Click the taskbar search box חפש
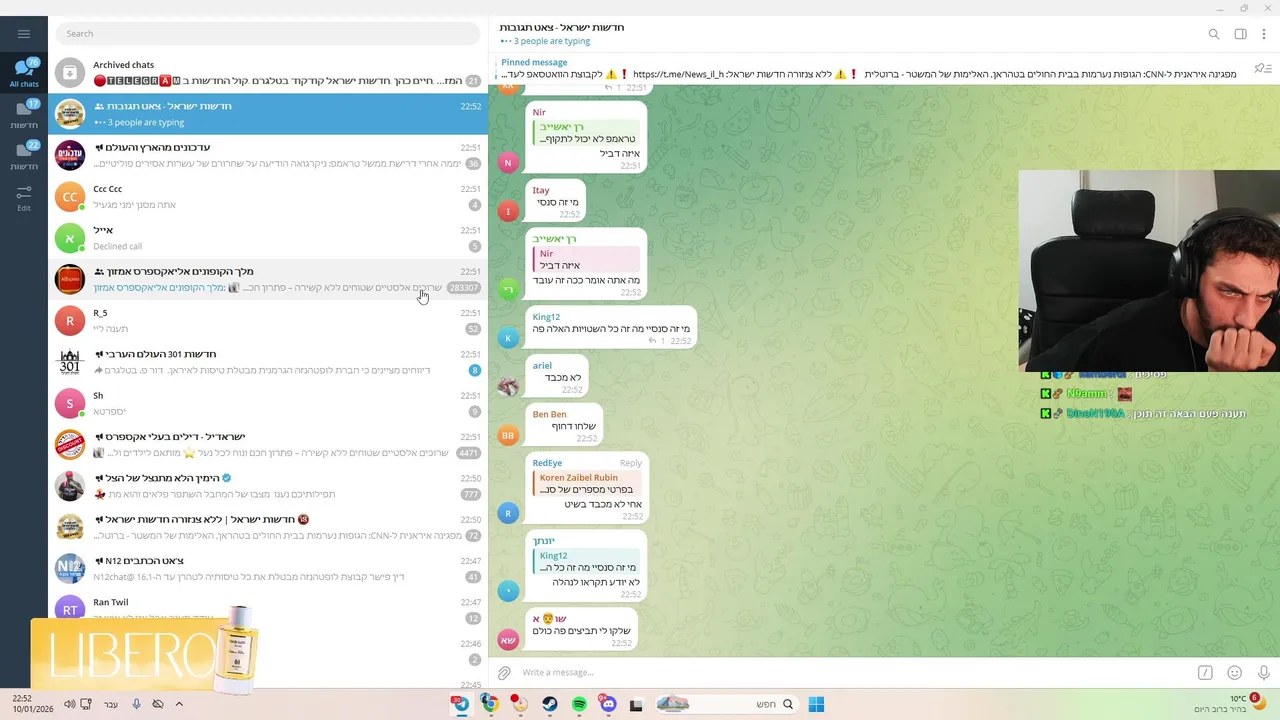Viewport: 1280px width, 720px height. point(727,704)
